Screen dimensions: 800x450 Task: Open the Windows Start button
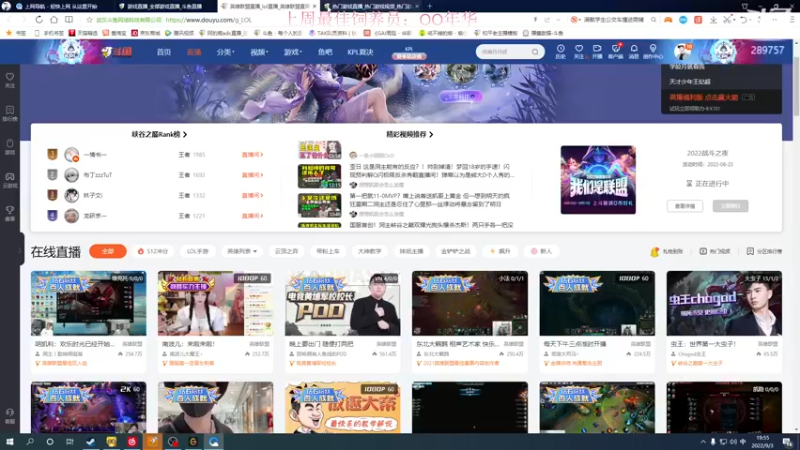tap(10, 441)
